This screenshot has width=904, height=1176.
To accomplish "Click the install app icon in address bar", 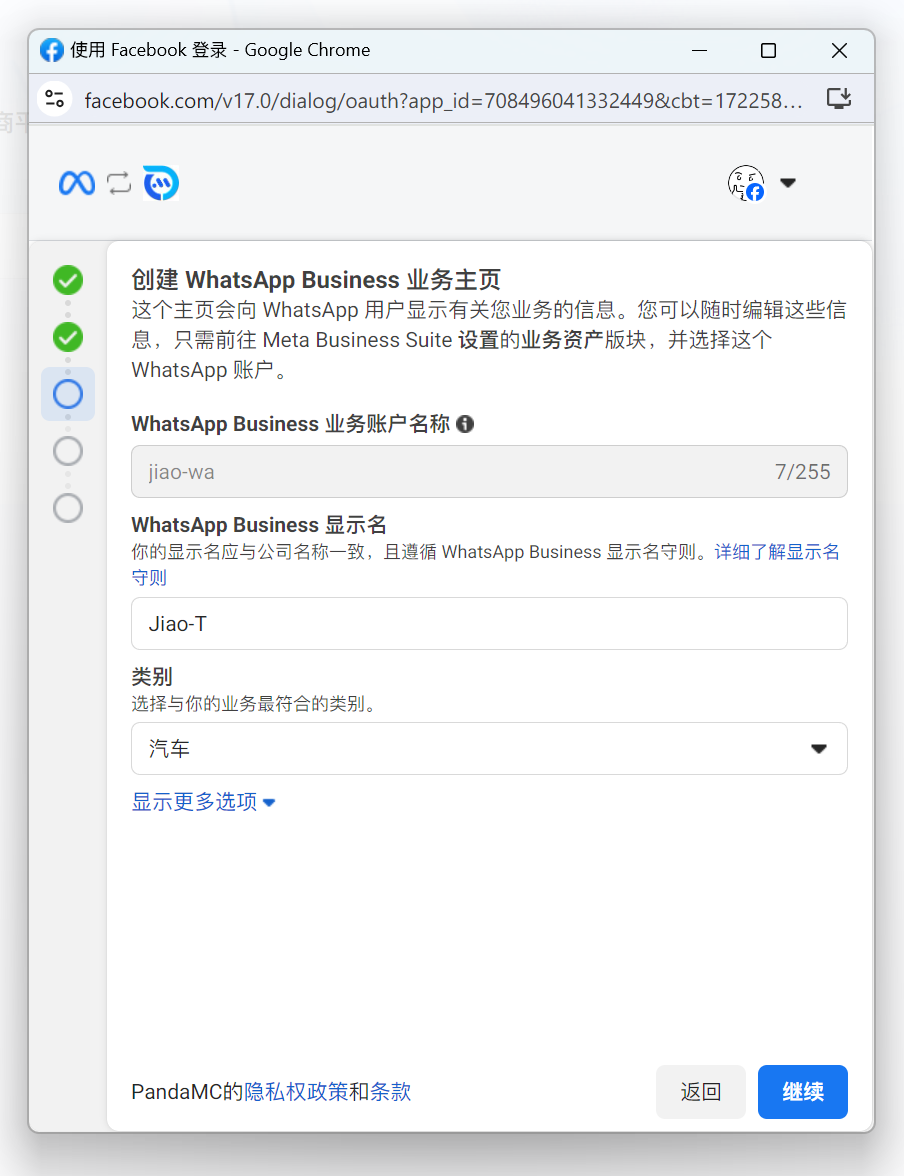I will point(838,98).
